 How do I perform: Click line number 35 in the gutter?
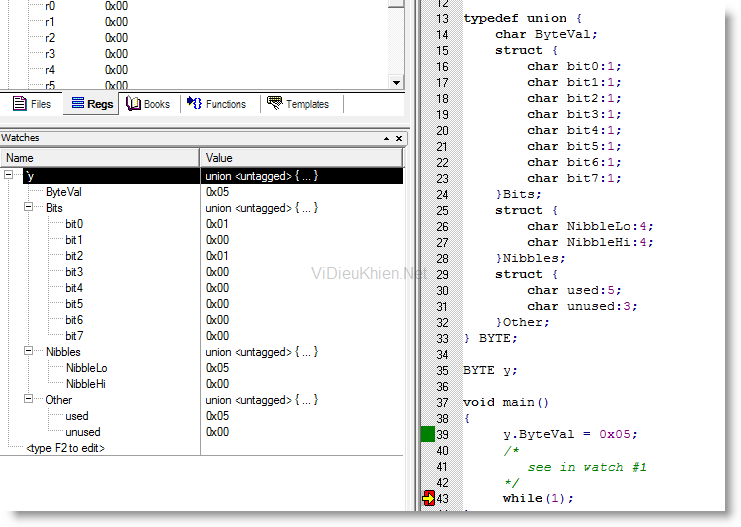pos(442,371)
